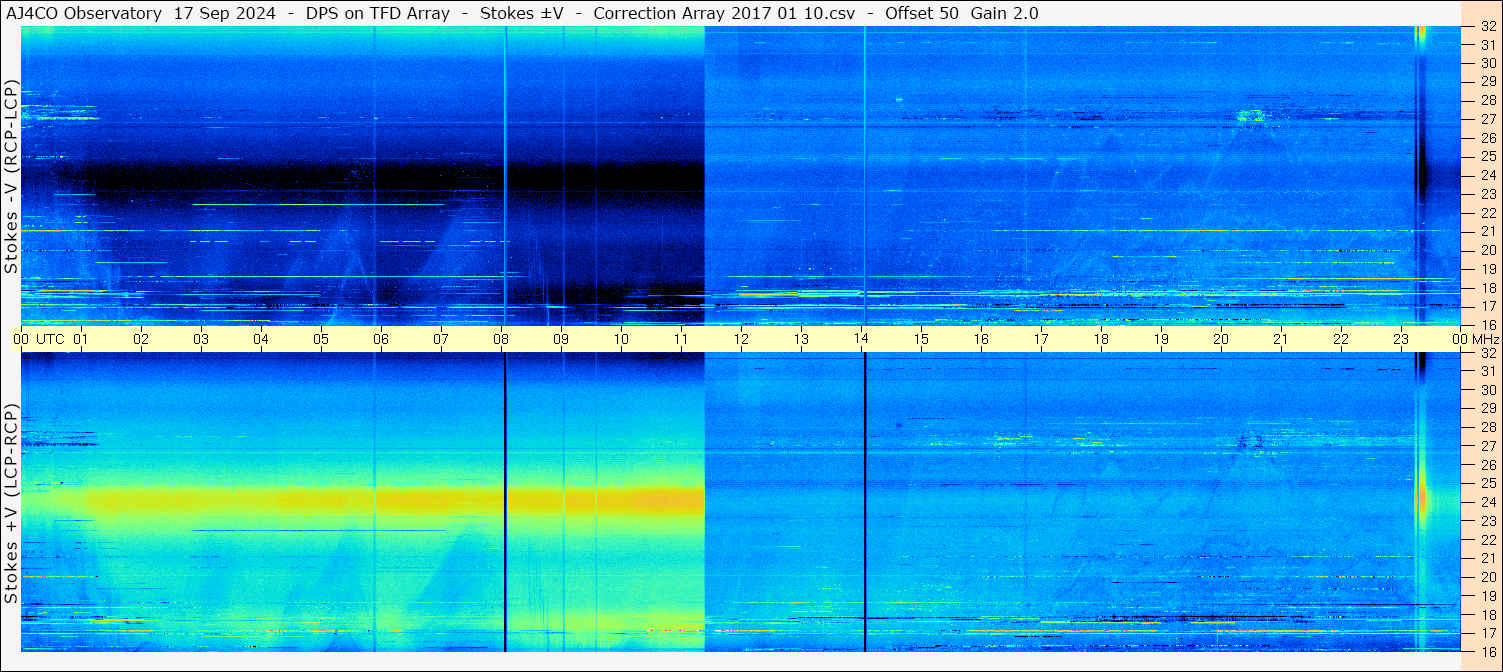The width and height of the screenshot is (1503, 672).
Task: Click the 14 hour mark on the UTC axis
Action: tap(861, 339)
